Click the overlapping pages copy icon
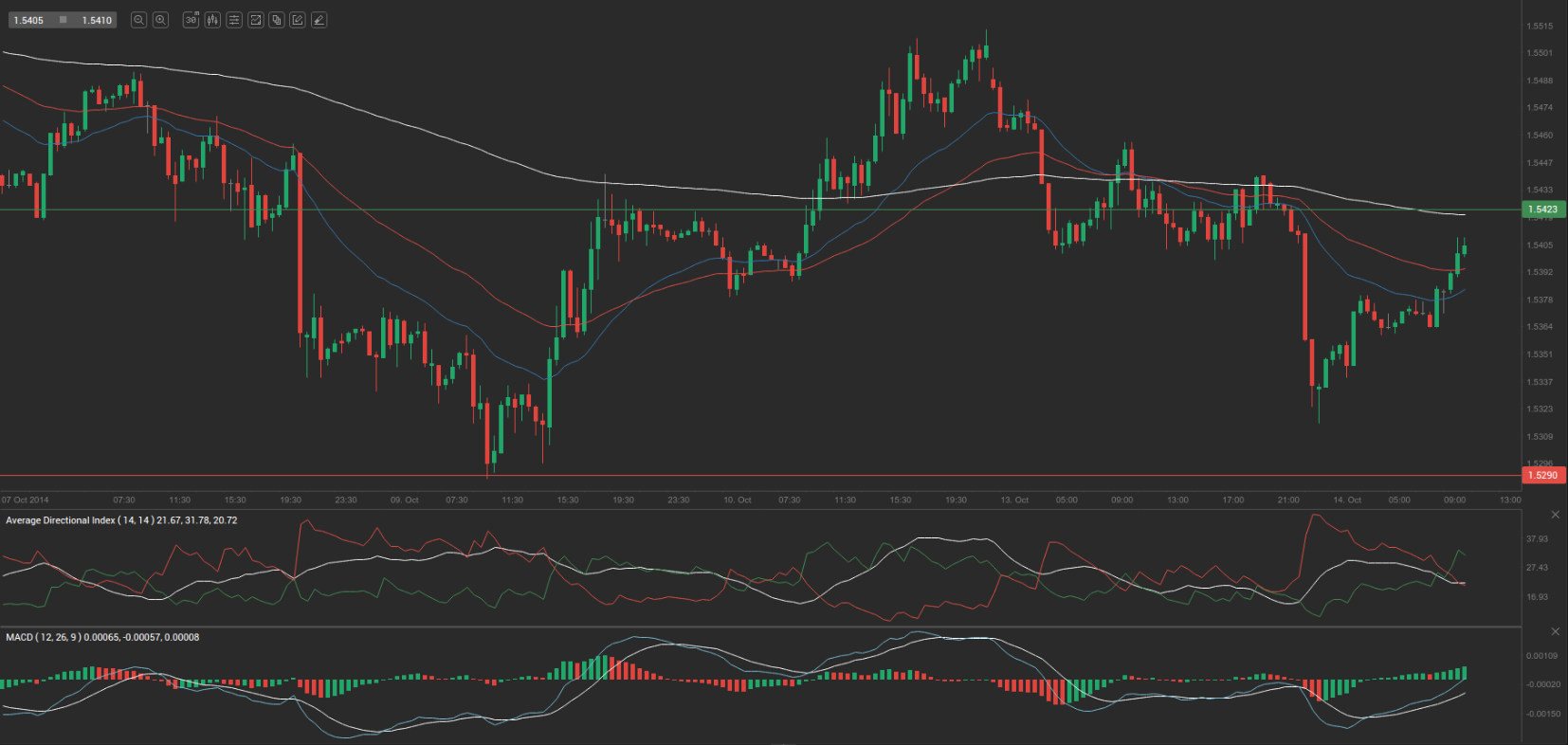Screen dimensions: 1568x745 coord(277,20)
